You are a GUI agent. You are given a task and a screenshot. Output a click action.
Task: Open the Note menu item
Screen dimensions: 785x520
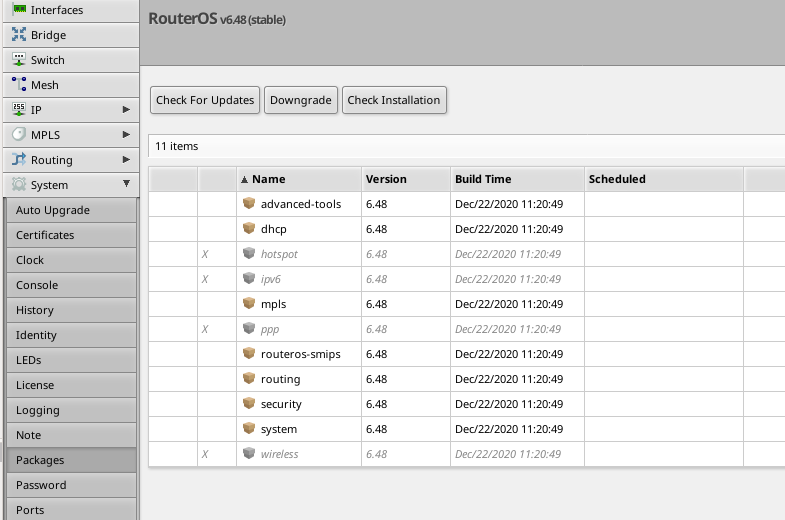71,435
